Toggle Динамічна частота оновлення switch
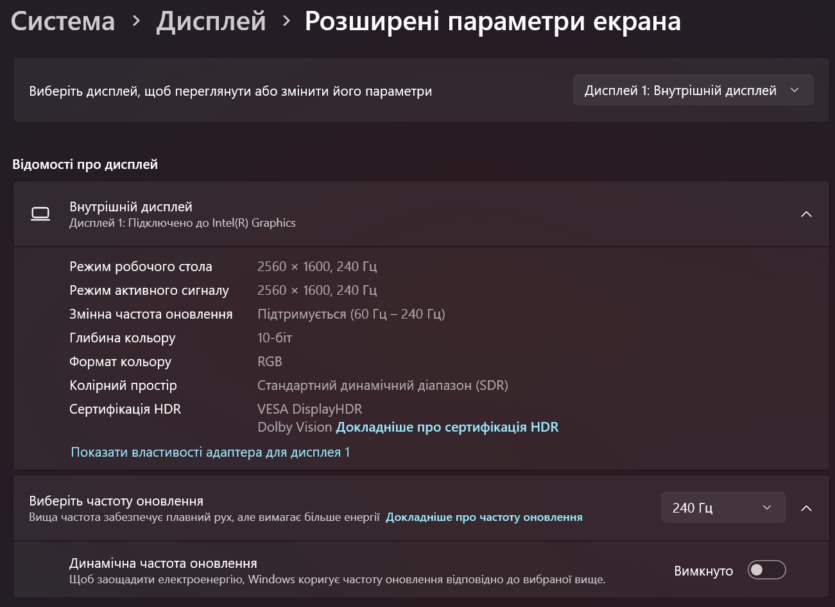Screen dimensions: 835x607 [x=766, y=570]
